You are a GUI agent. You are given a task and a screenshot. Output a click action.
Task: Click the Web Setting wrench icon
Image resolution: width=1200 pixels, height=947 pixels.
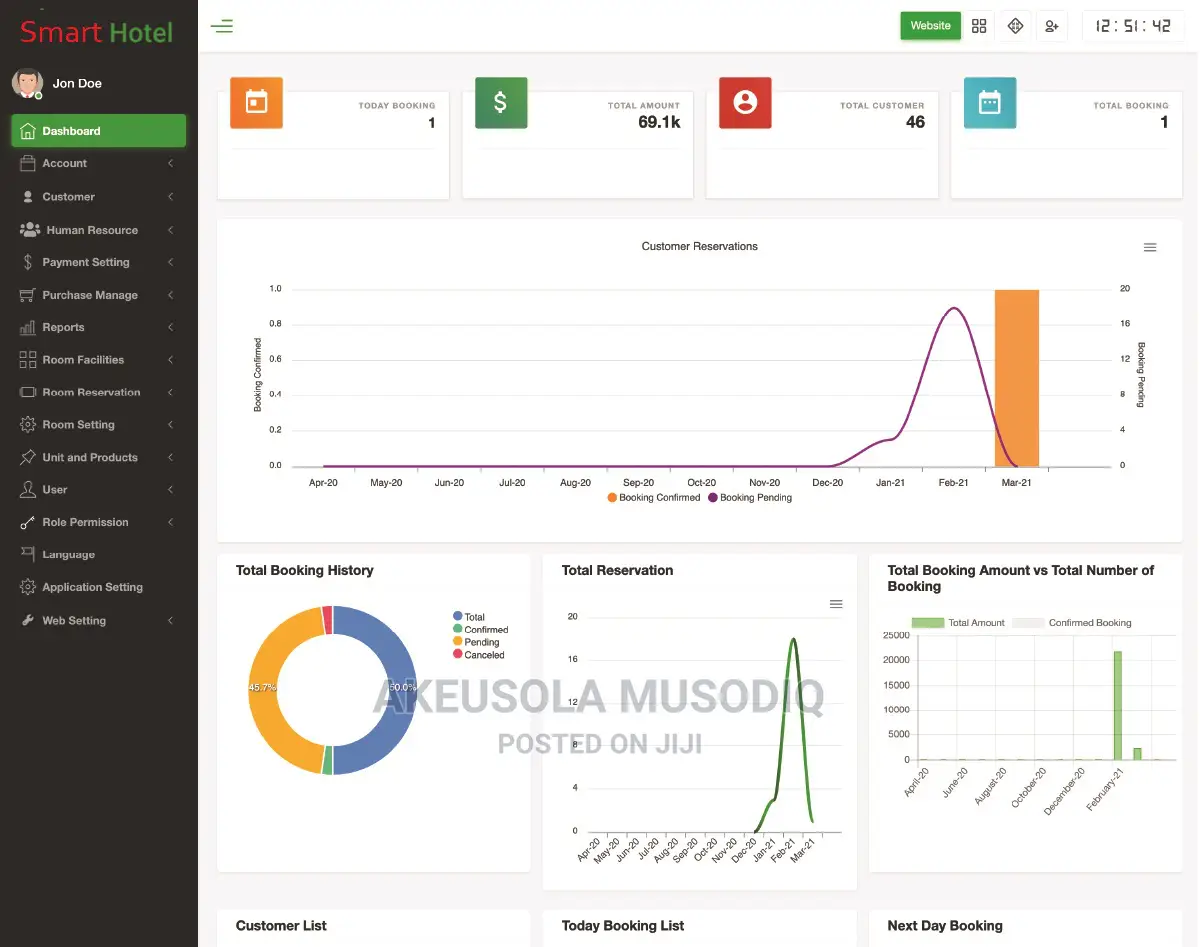[x=28, y=620]
